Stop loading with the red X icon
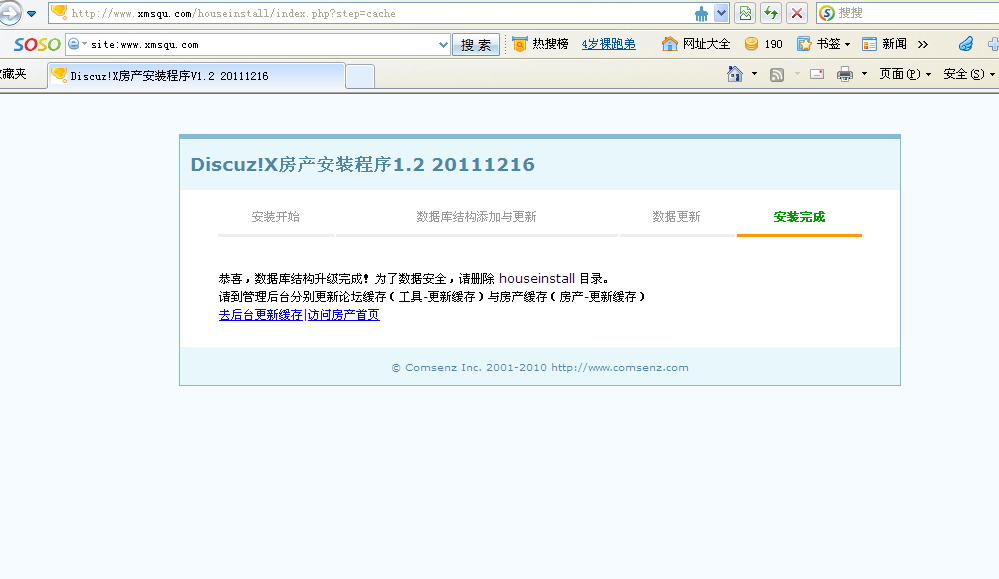Screen dimensions: 999x579 pyautogui.click(x=796, y=13)
